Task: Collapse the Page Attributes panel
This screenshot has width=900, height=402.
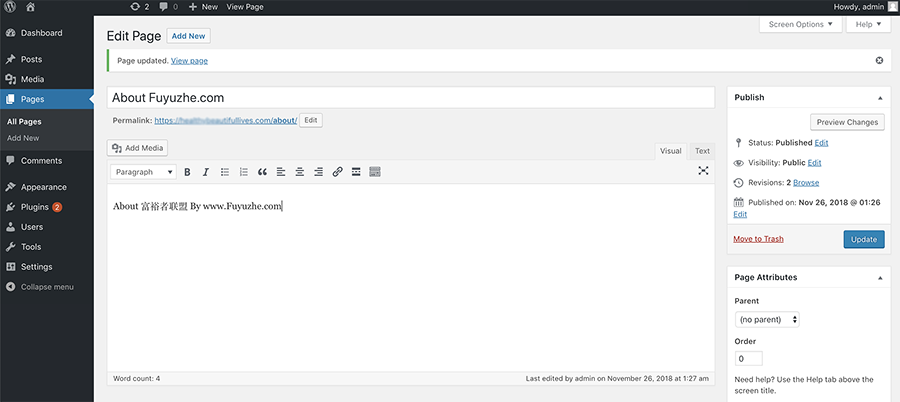Action: [880, 278]
